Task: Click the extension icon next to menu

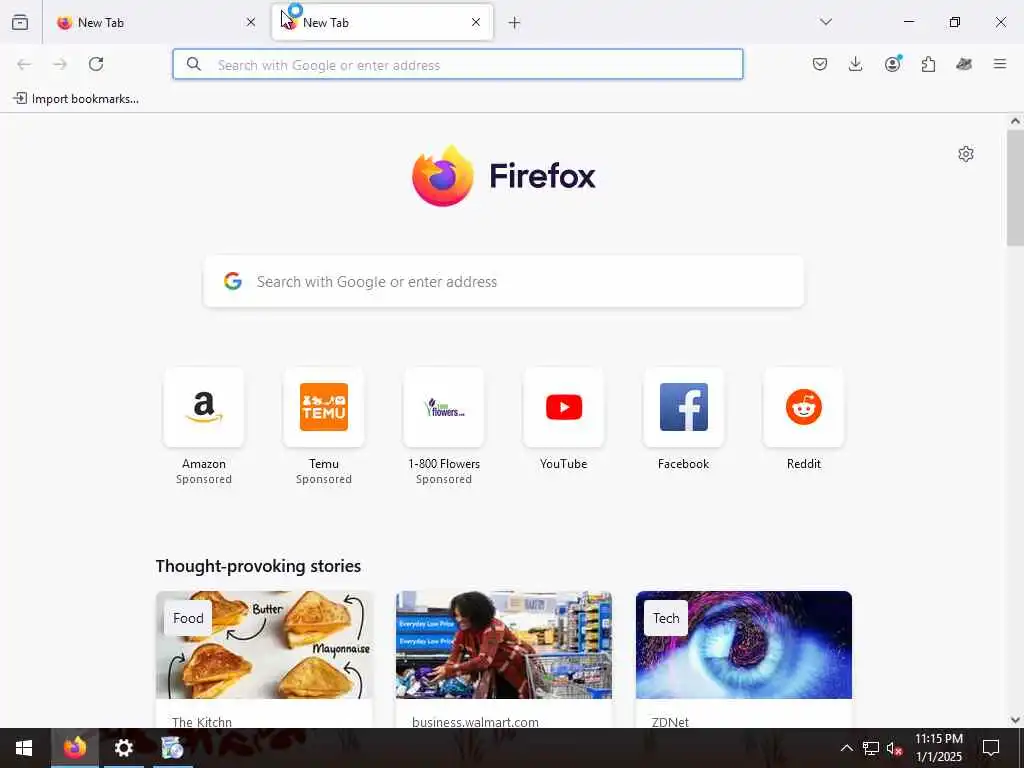Action: pyautogui.click(x=964, y=64)
